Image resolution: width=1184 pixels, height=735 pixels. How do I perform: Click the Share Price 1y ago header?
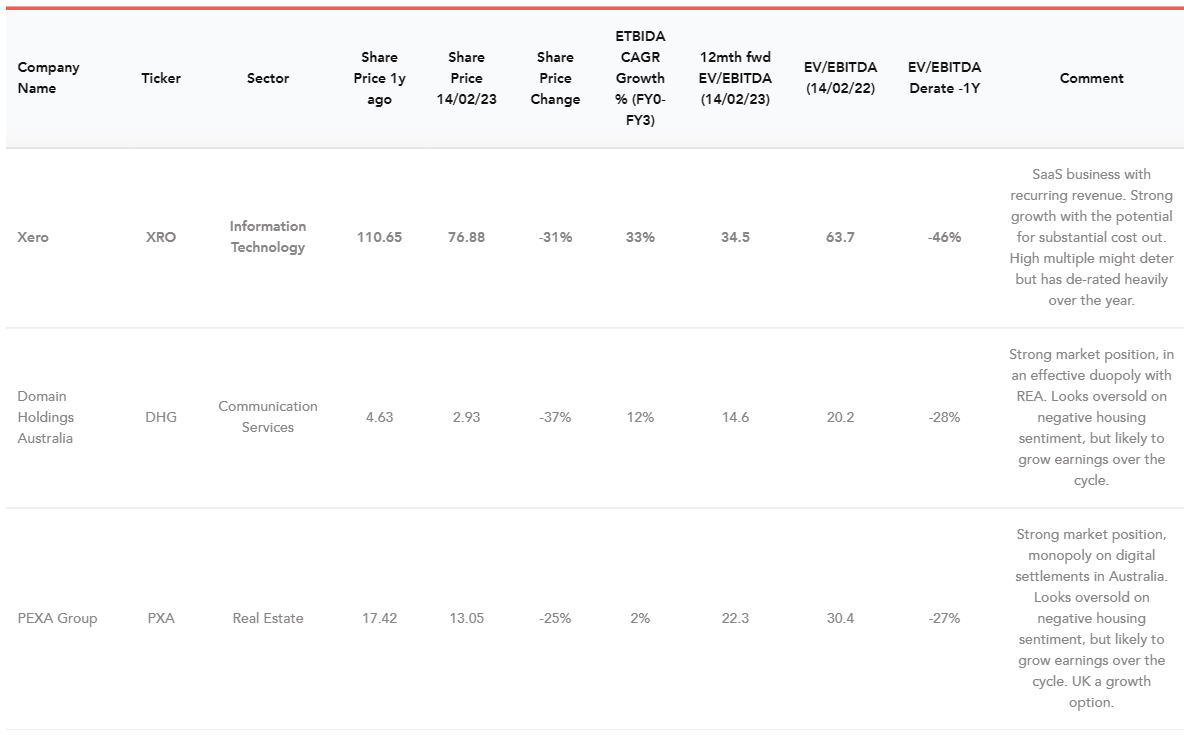(x=379, y=78)
